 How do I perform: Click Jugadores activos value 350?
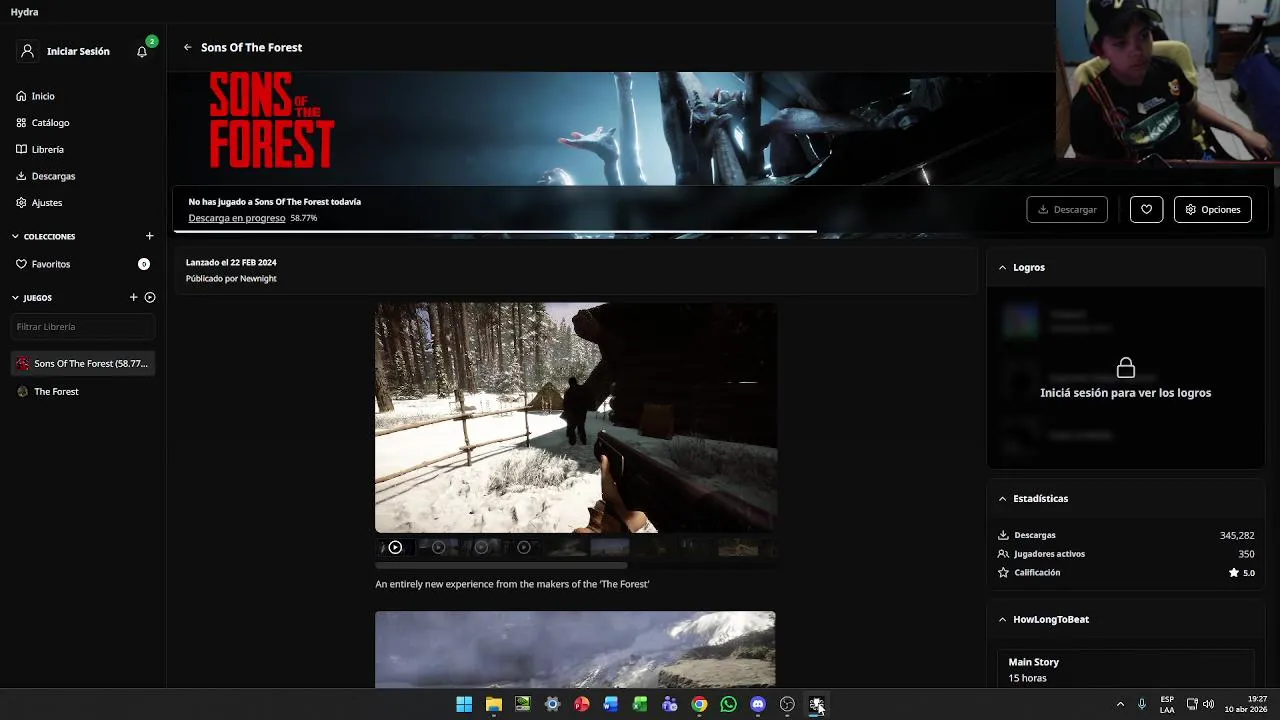point(1246,554)
